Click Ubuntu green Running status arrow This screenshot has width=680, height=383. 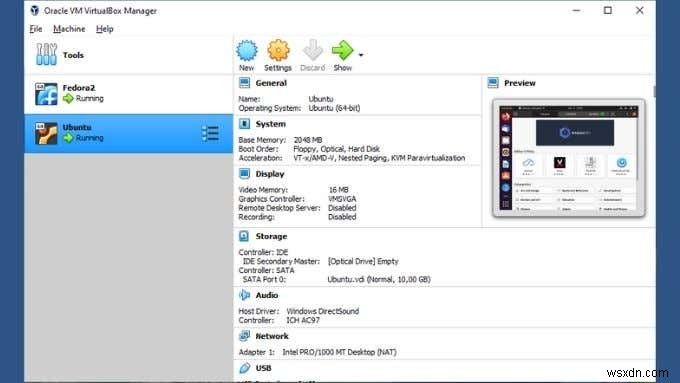69,138
